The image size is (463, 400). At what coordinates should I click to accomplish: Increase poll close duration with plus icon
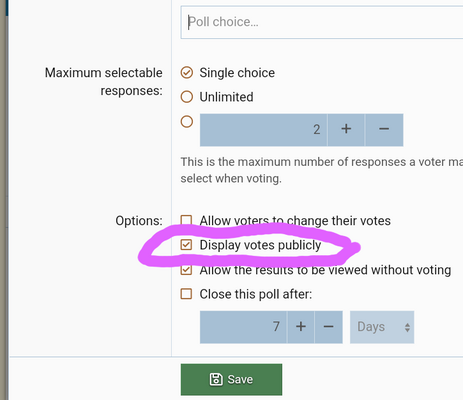point(301,327)
